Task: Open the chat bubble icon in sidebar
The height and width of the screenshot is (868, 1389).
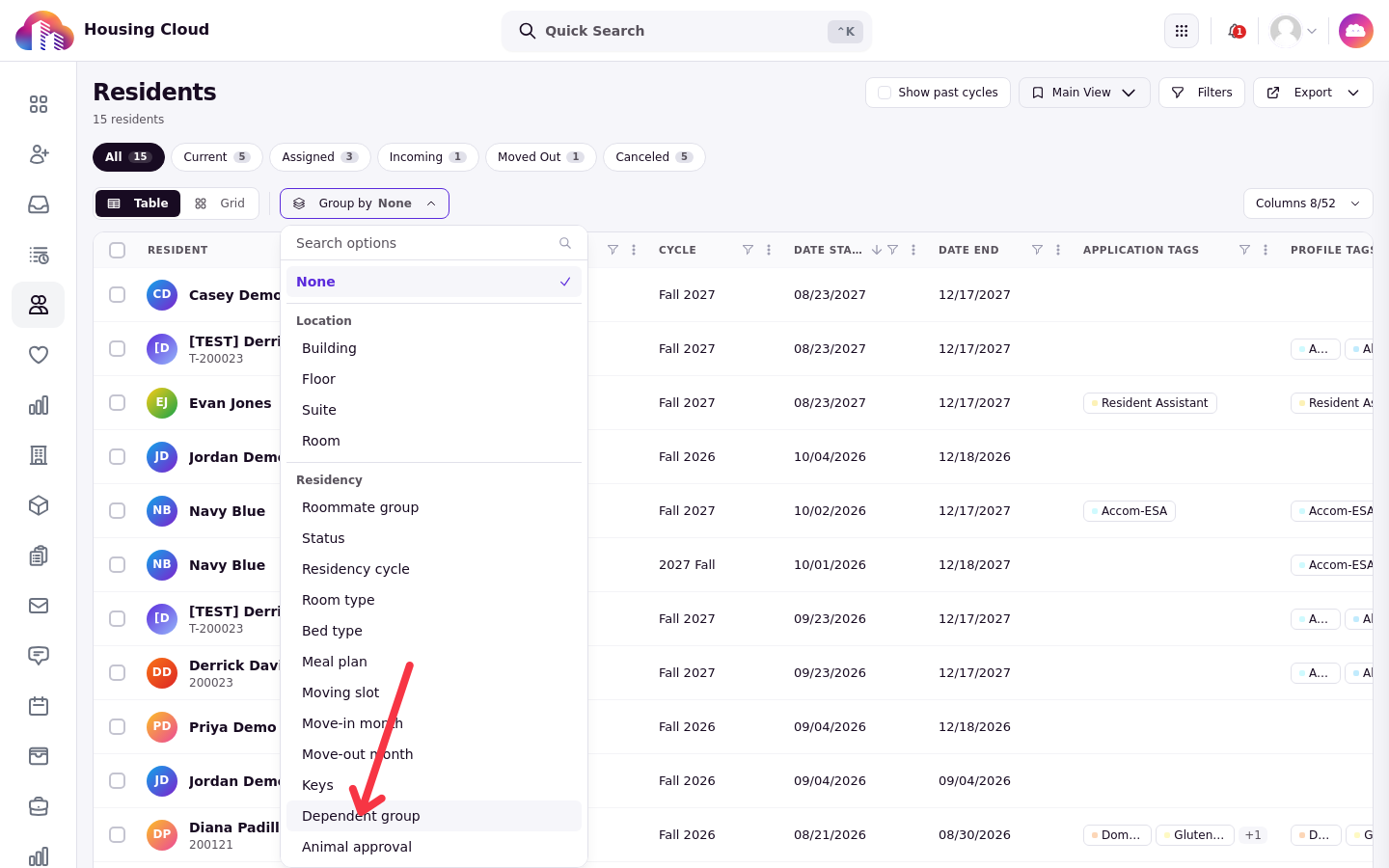Action: (x=39, y=656)
